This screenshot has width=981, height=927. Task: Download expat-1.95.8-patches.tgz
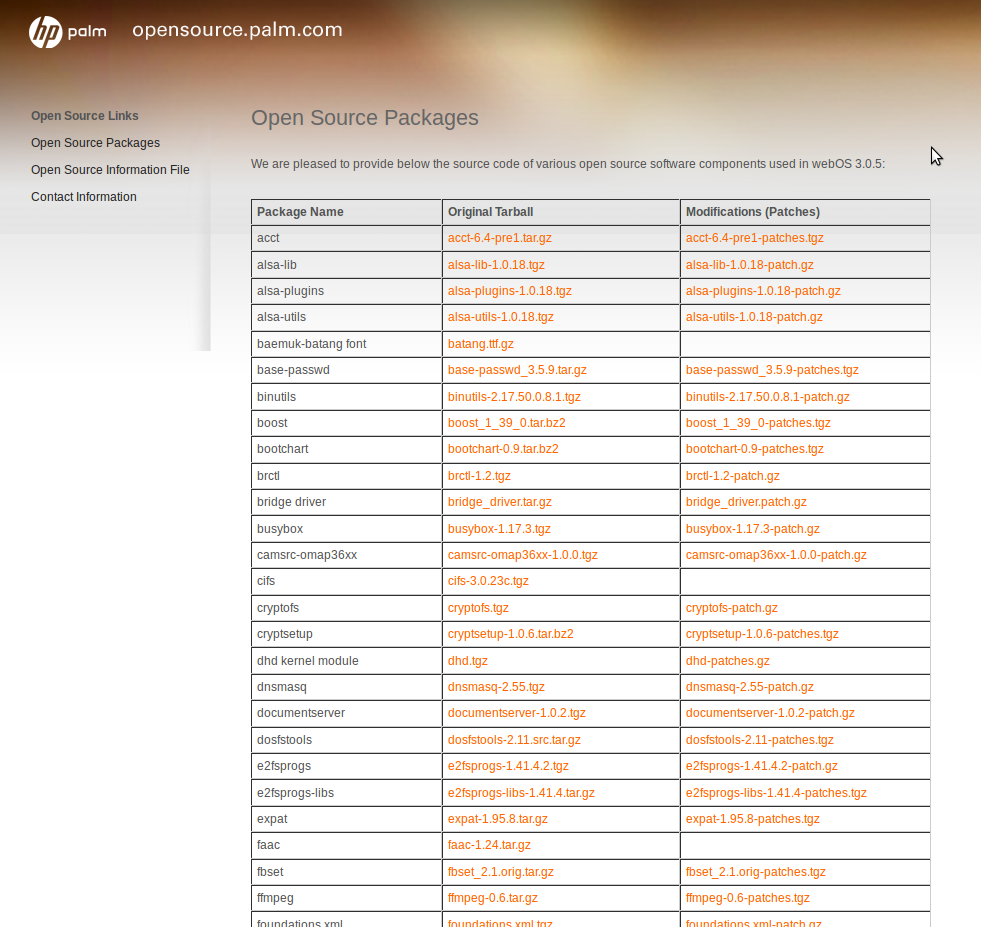[x=753, y=819]
